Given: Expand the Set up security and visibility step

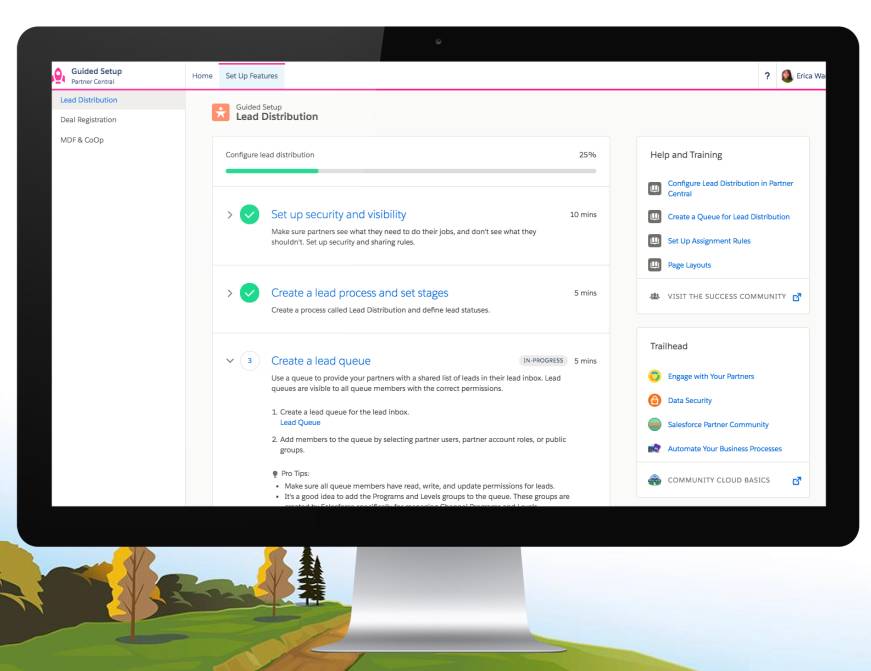Looking at the screenshot, I should tap(229, 214).
